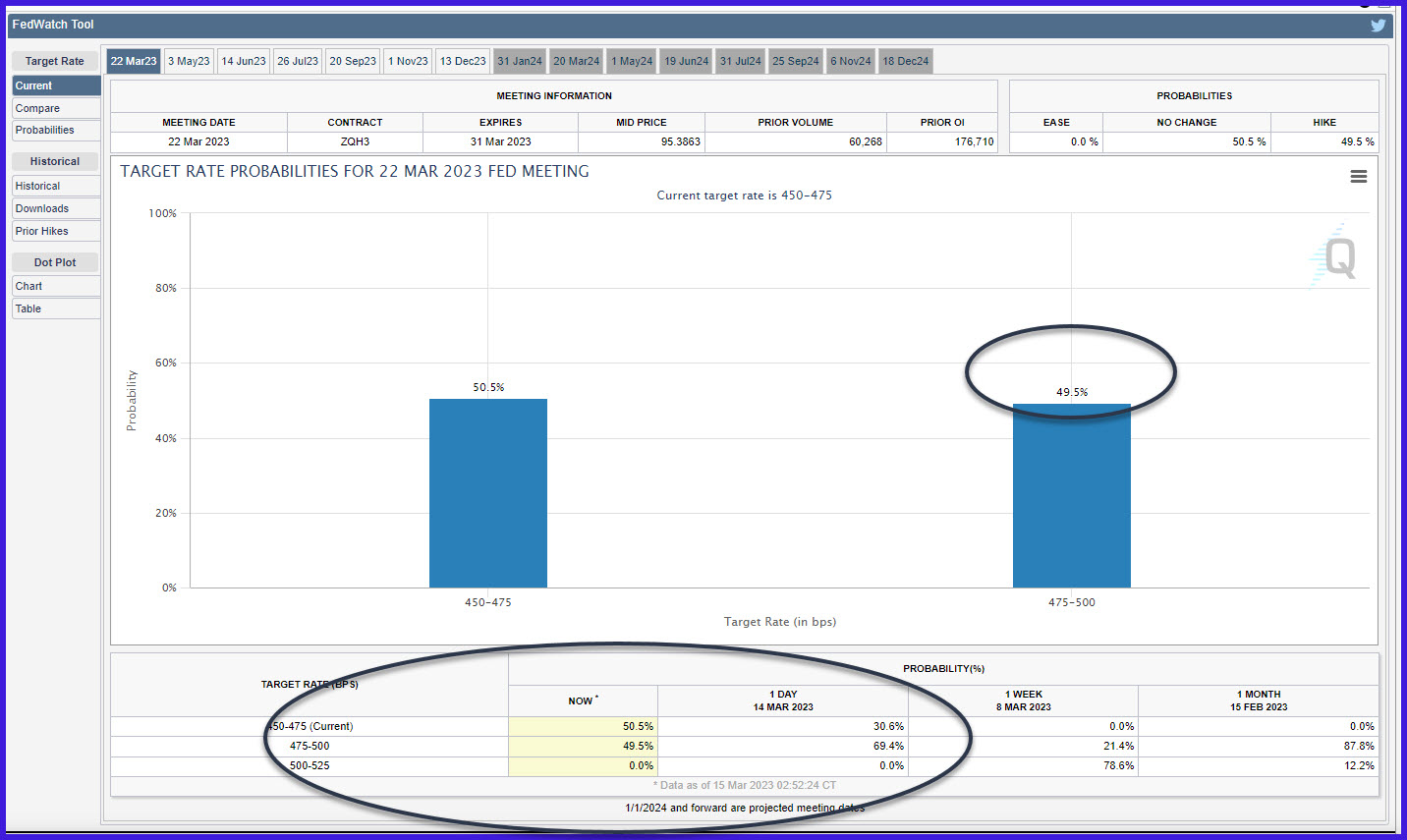Image resolution: width=1407 pixels, height=840 pixels.
Task: Open the 14 Jun23 meeting tab
Action: click(244, 61)
